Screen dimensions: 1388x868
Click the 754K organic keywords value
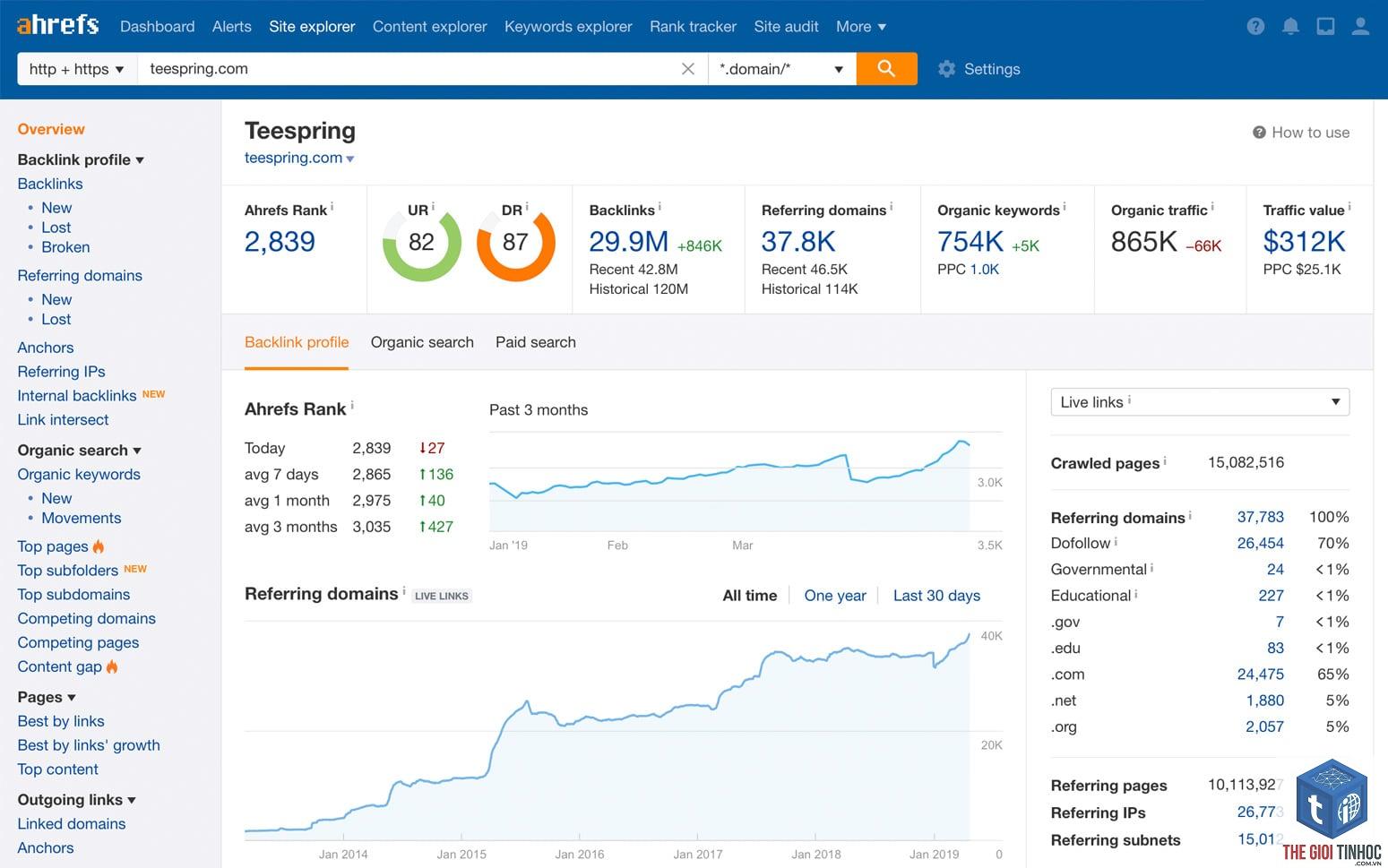pyautogui.click(x=970, y=241)
